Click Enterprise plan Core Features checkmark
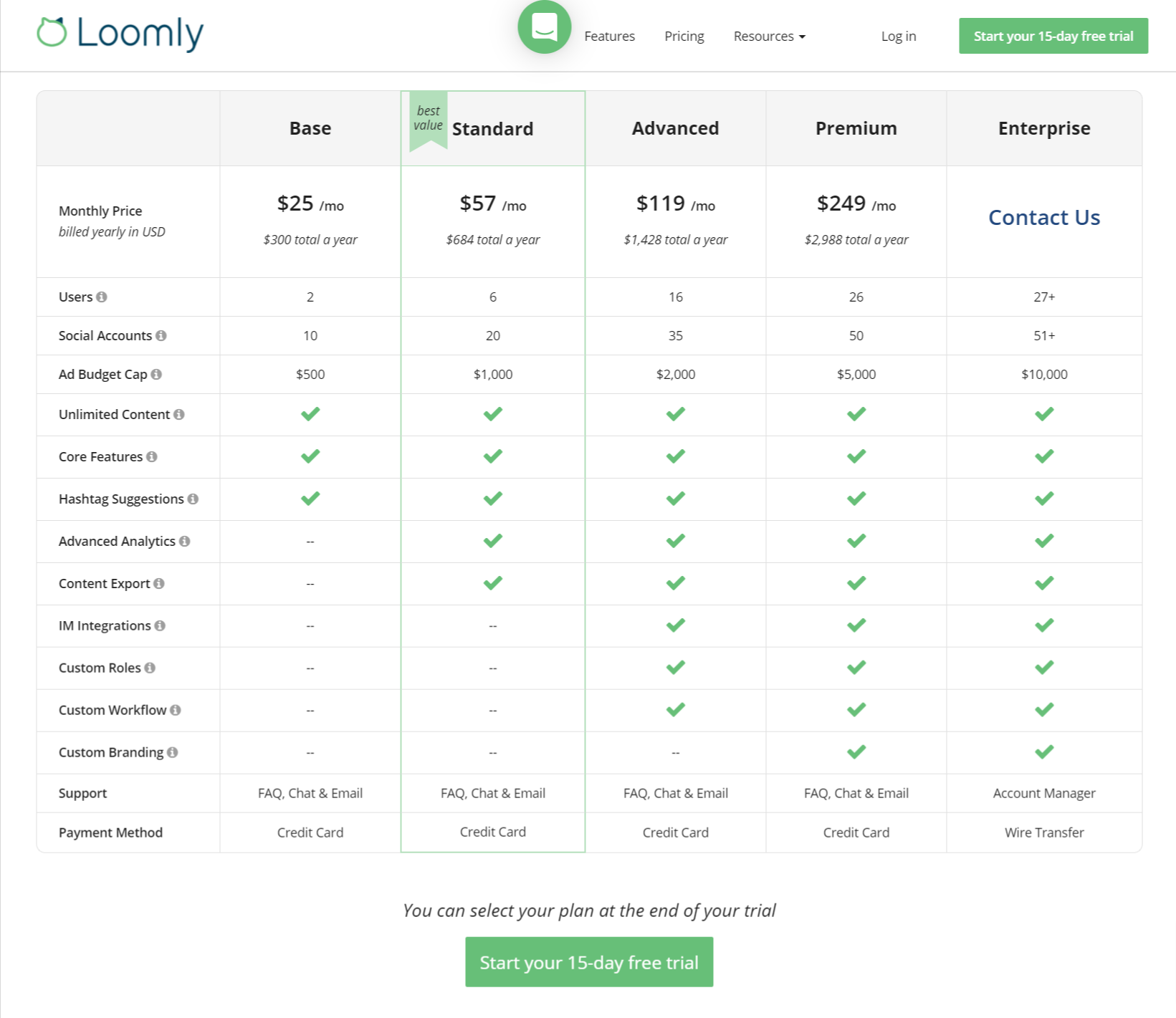 click(1044, 456)
